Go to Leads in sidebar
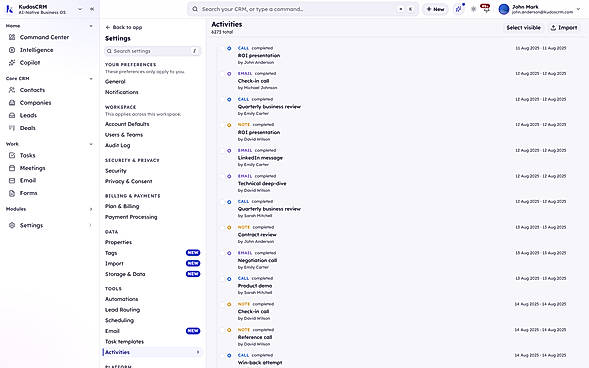Image resolution: width=589 pixels, height=368 pixels. 28,115
